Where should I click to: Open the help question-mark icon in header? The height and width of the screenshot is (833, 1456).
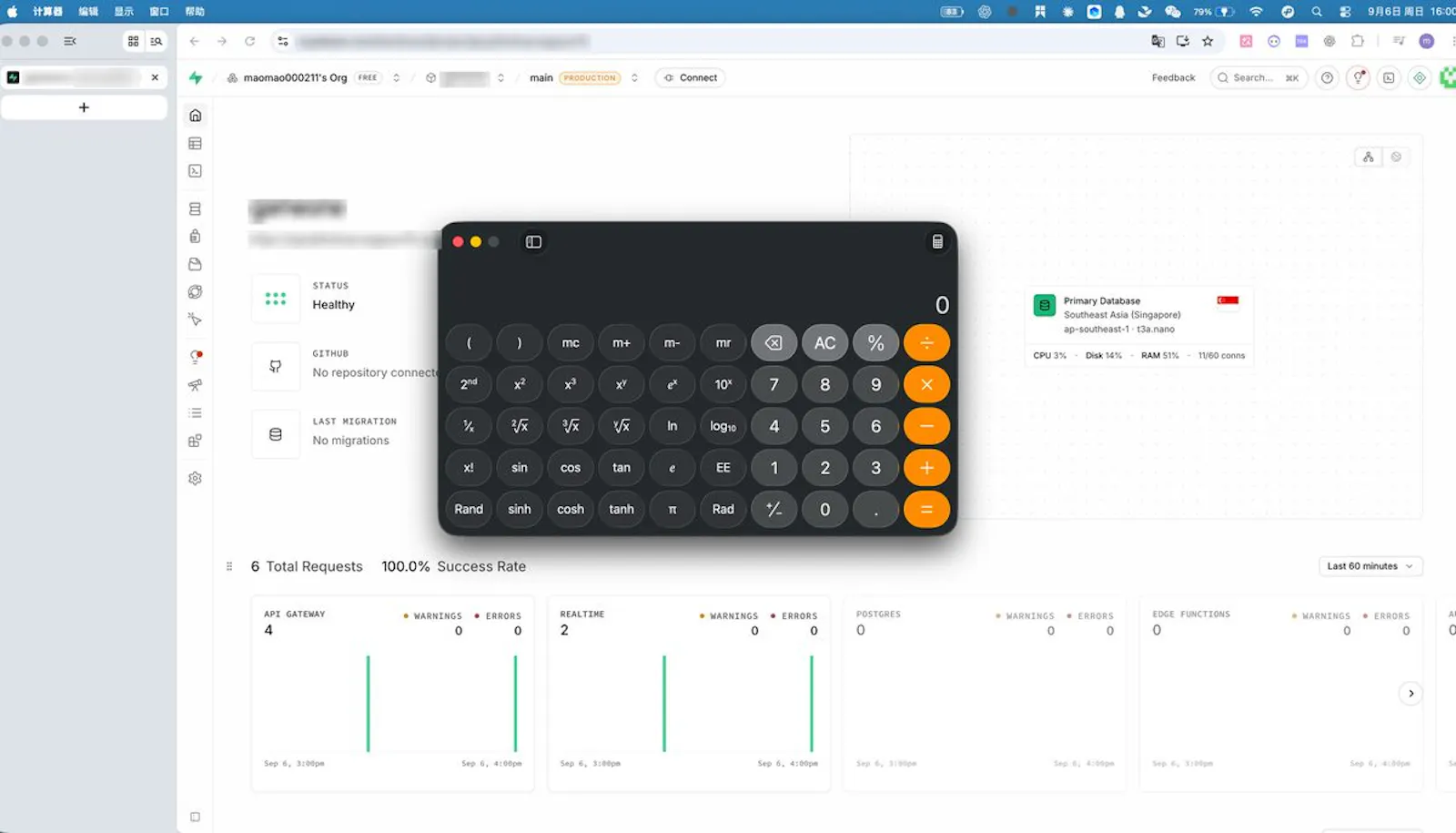(x=1328, y=77)
